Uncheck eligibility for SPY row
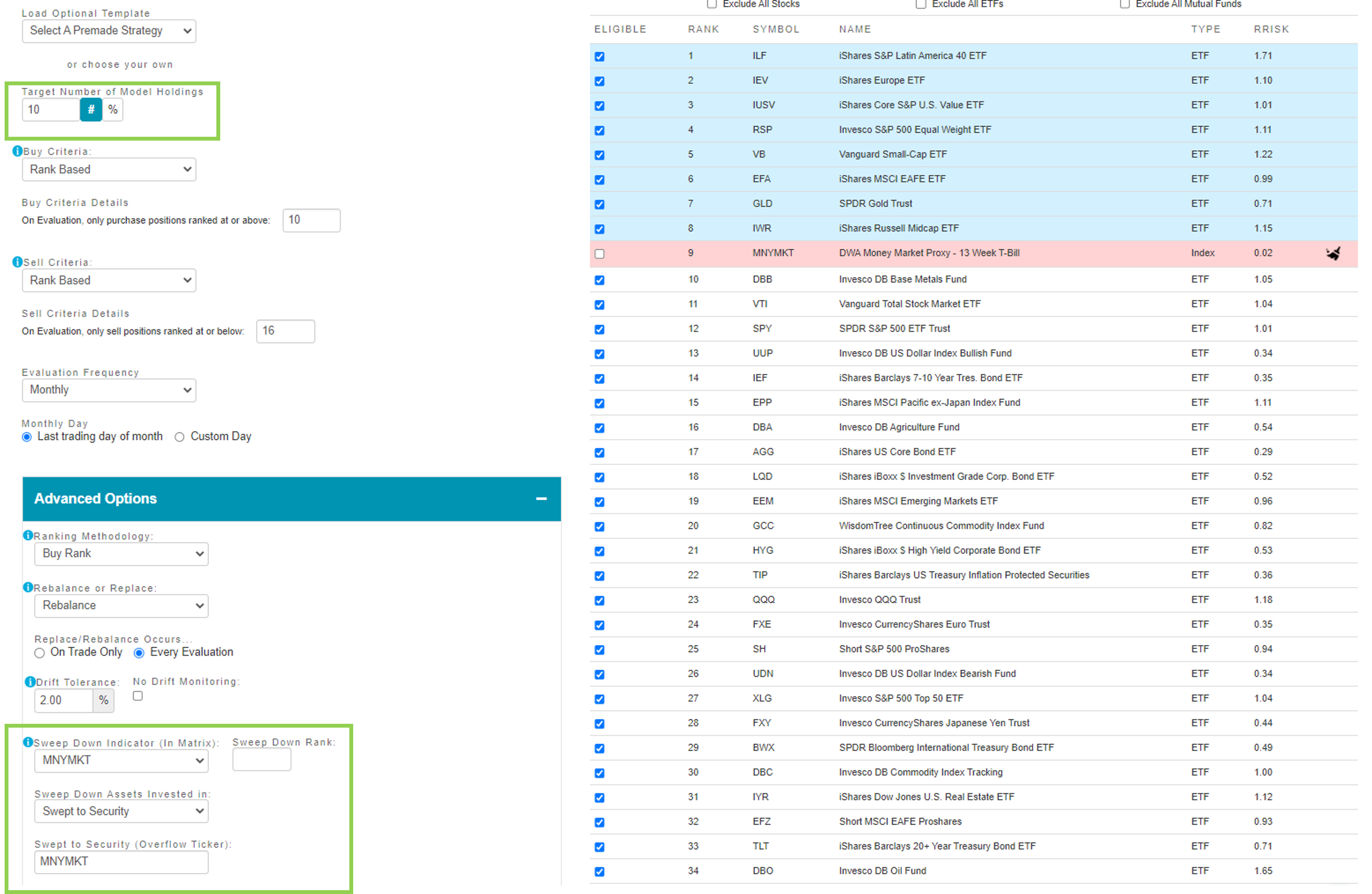This screenshot has width=1372, height=894. coord(600,330)
